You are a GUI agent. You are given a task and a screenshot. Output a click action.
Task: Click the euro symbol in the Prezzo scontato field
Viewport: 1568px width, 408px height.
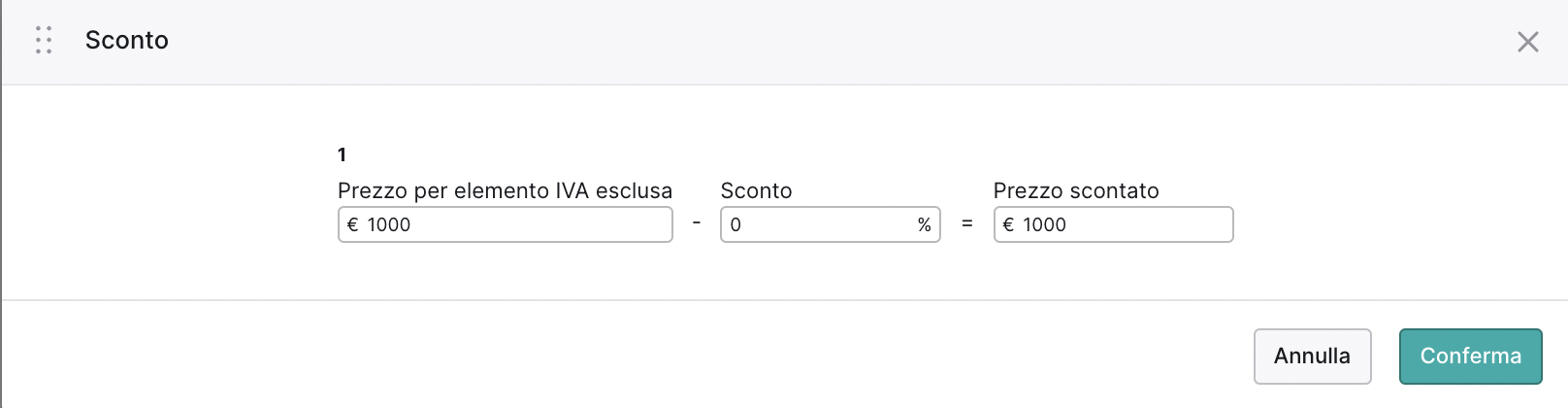click(x=1009, y=224)
